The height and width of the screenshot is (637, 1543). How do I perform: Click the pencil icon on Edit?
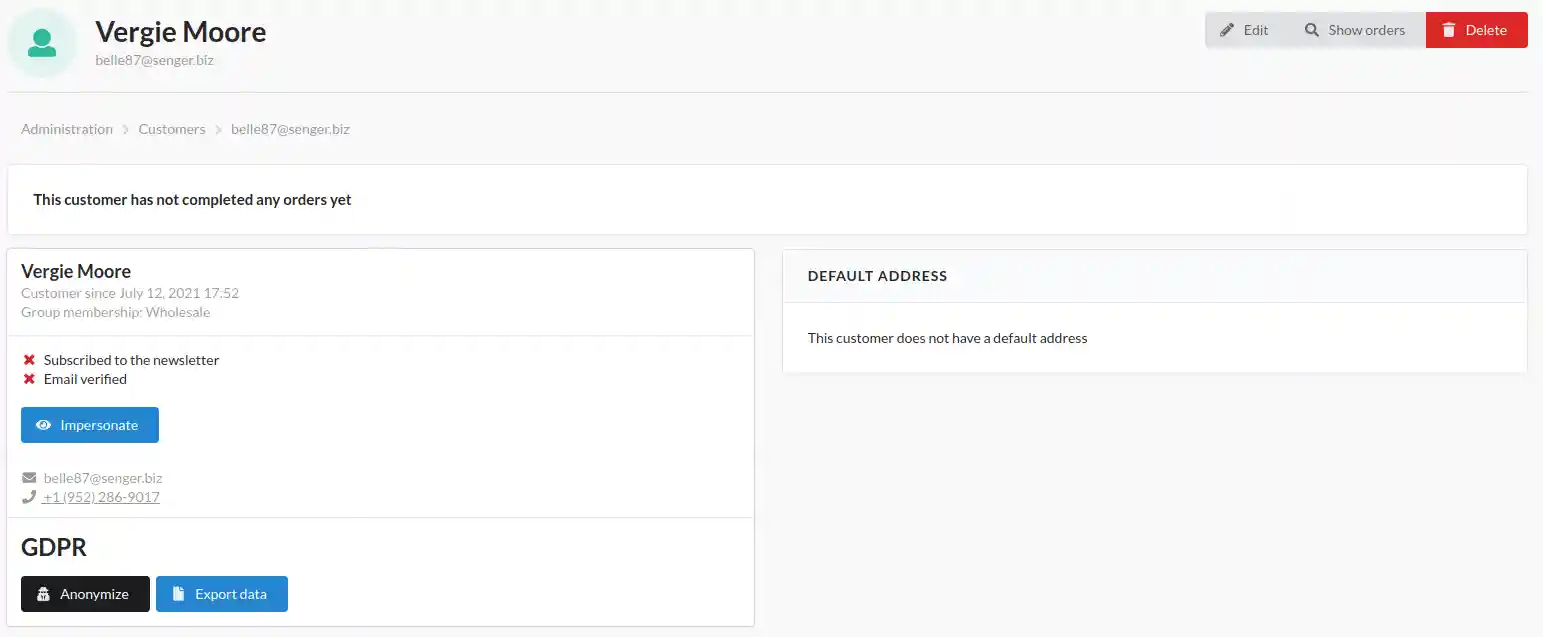(1227, 30)
